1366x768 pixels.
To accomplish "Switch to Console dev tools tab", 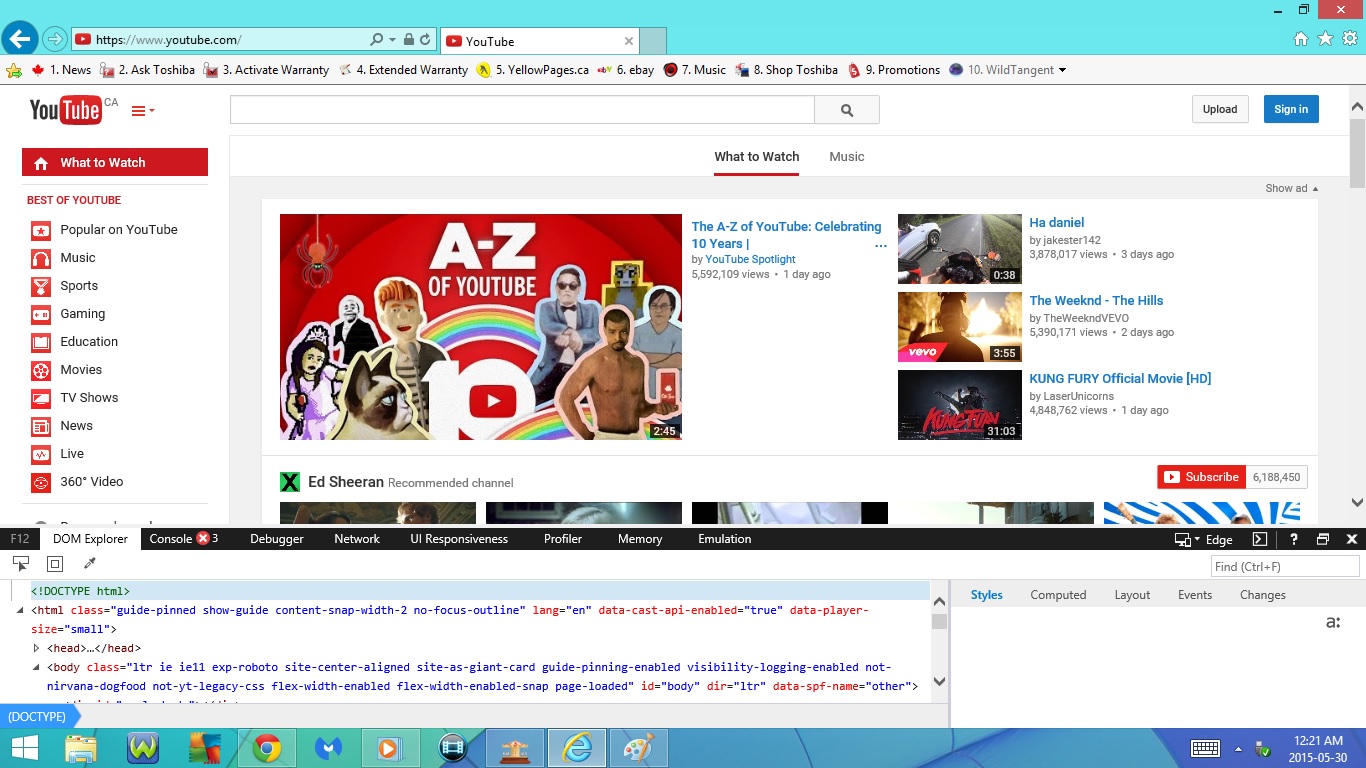I will (x=183, y=539).
